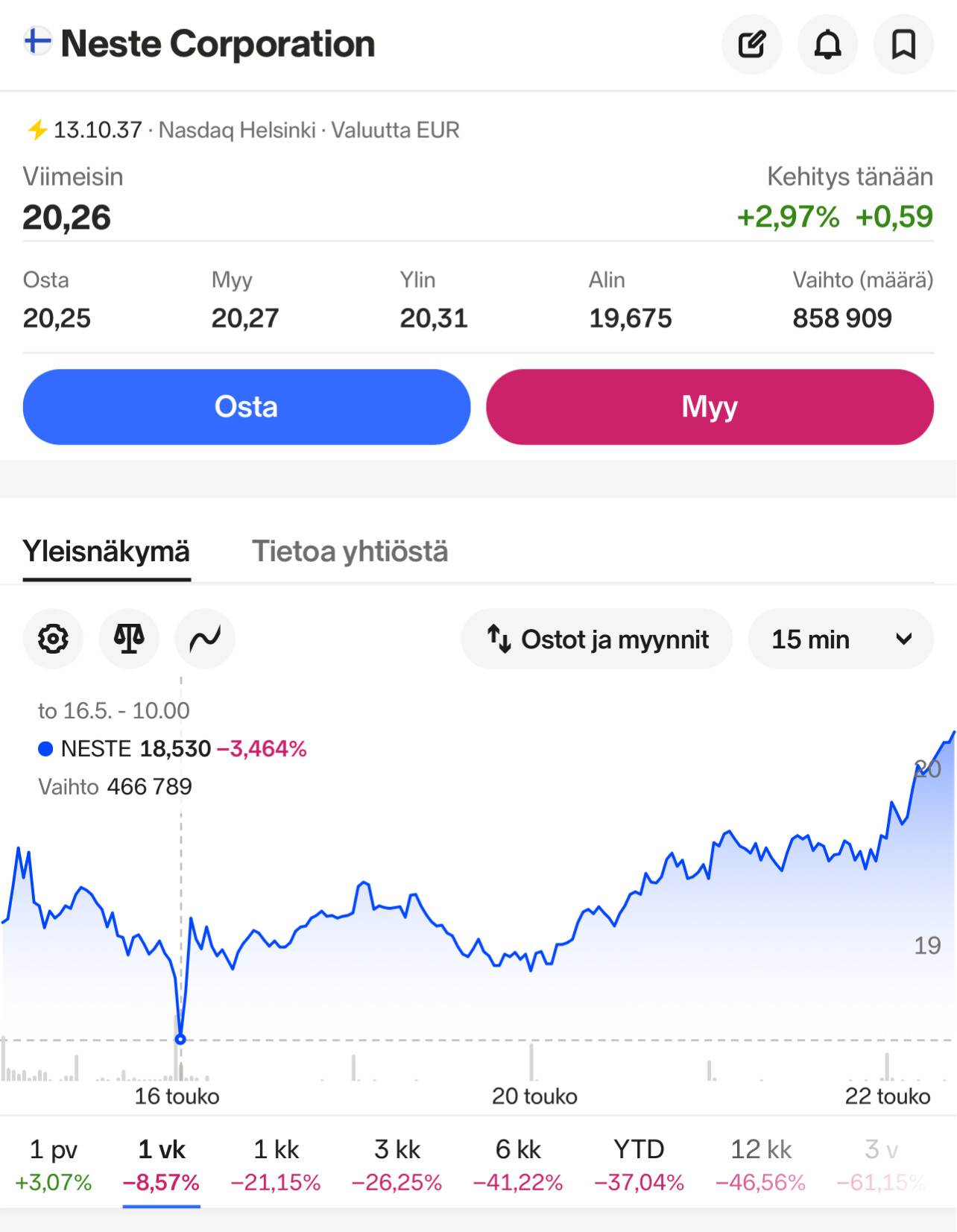The width and height of the screenshot is (957, 1232).
Task: Tap the edit note pencil icon
Action: point(751,45)
